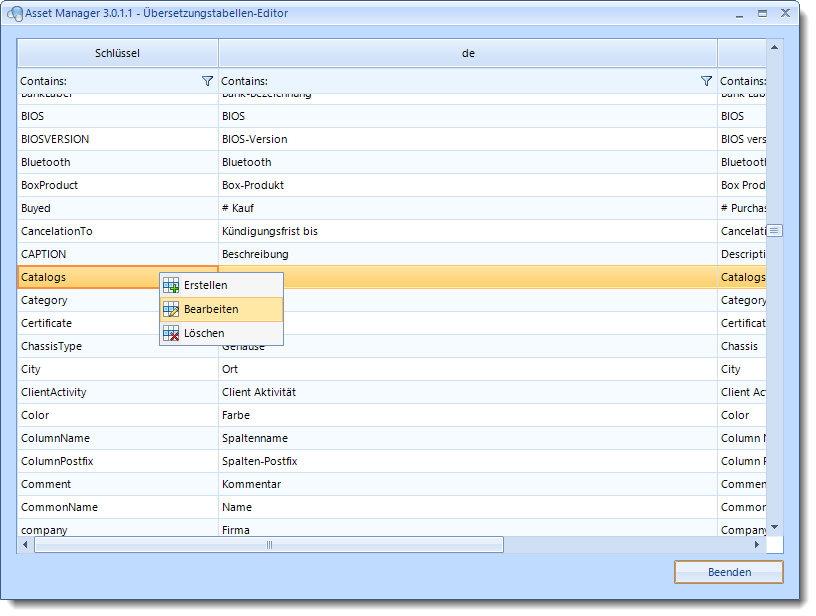Click the Farbe translation cell
816x616 pixels.
[x=468, y=415]
